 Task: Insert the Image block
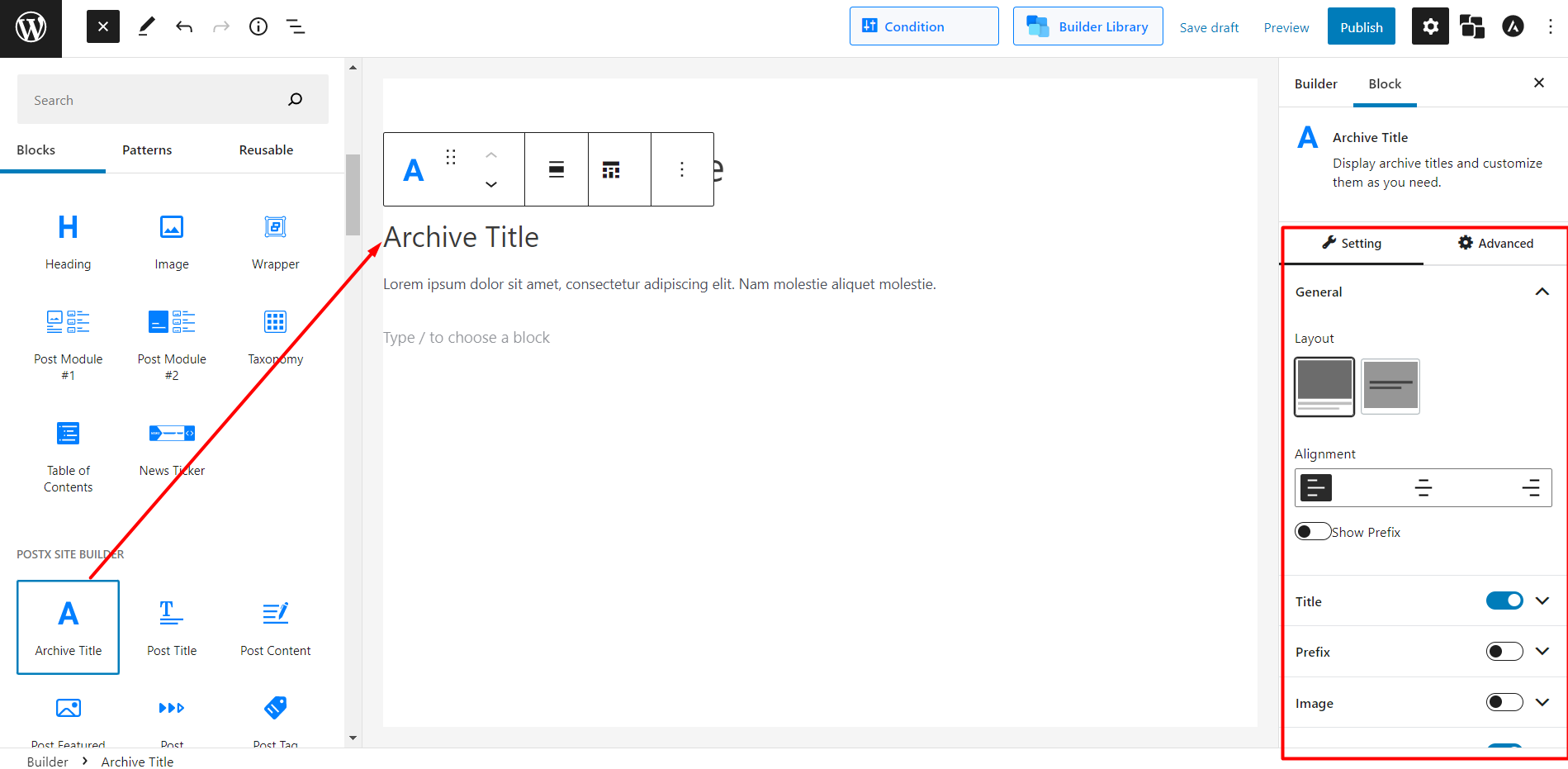tap(172, 242)
